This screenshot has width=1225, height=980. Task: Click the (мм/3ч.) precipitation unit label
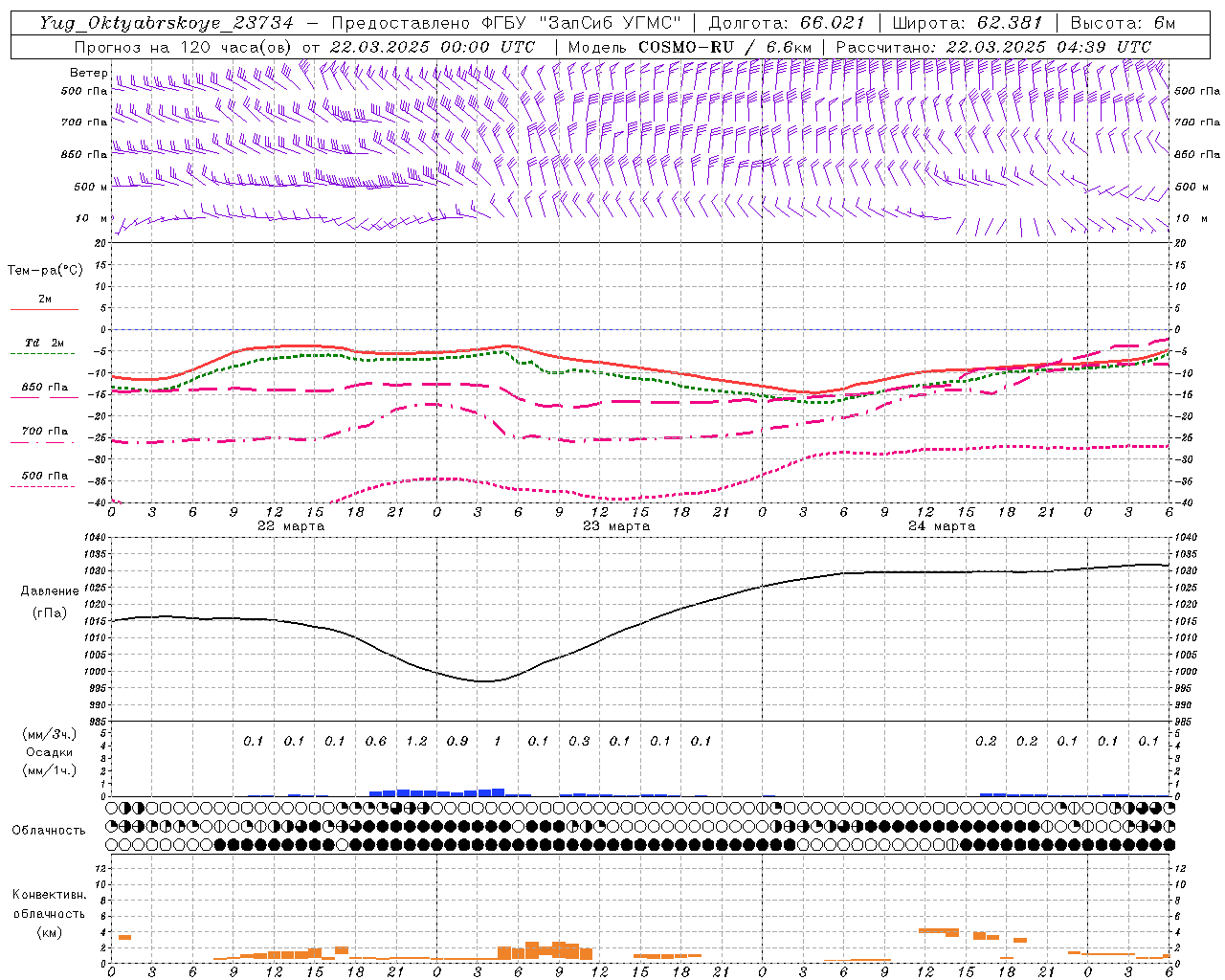[x=50, y=735]
